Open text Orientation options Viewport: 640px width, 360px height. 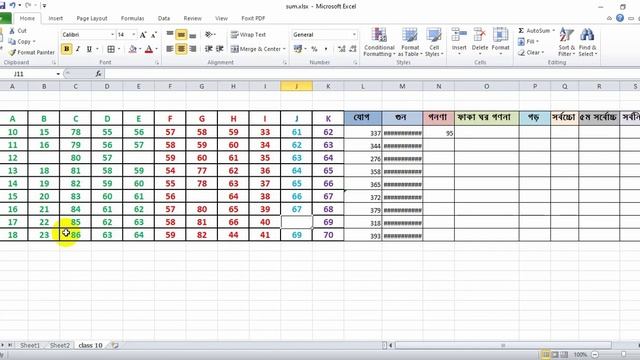(210, 35)
